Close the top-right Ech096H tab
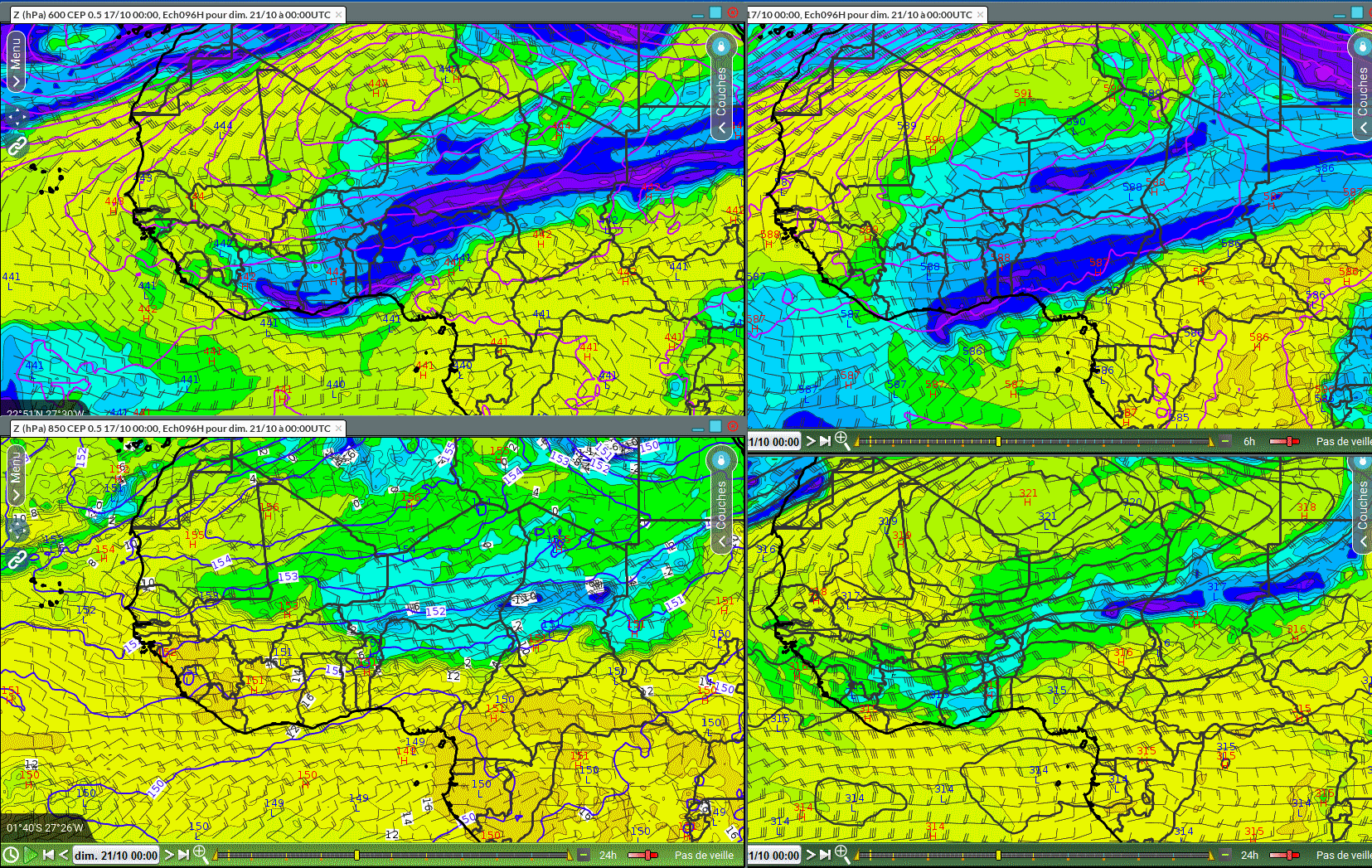 981,14
